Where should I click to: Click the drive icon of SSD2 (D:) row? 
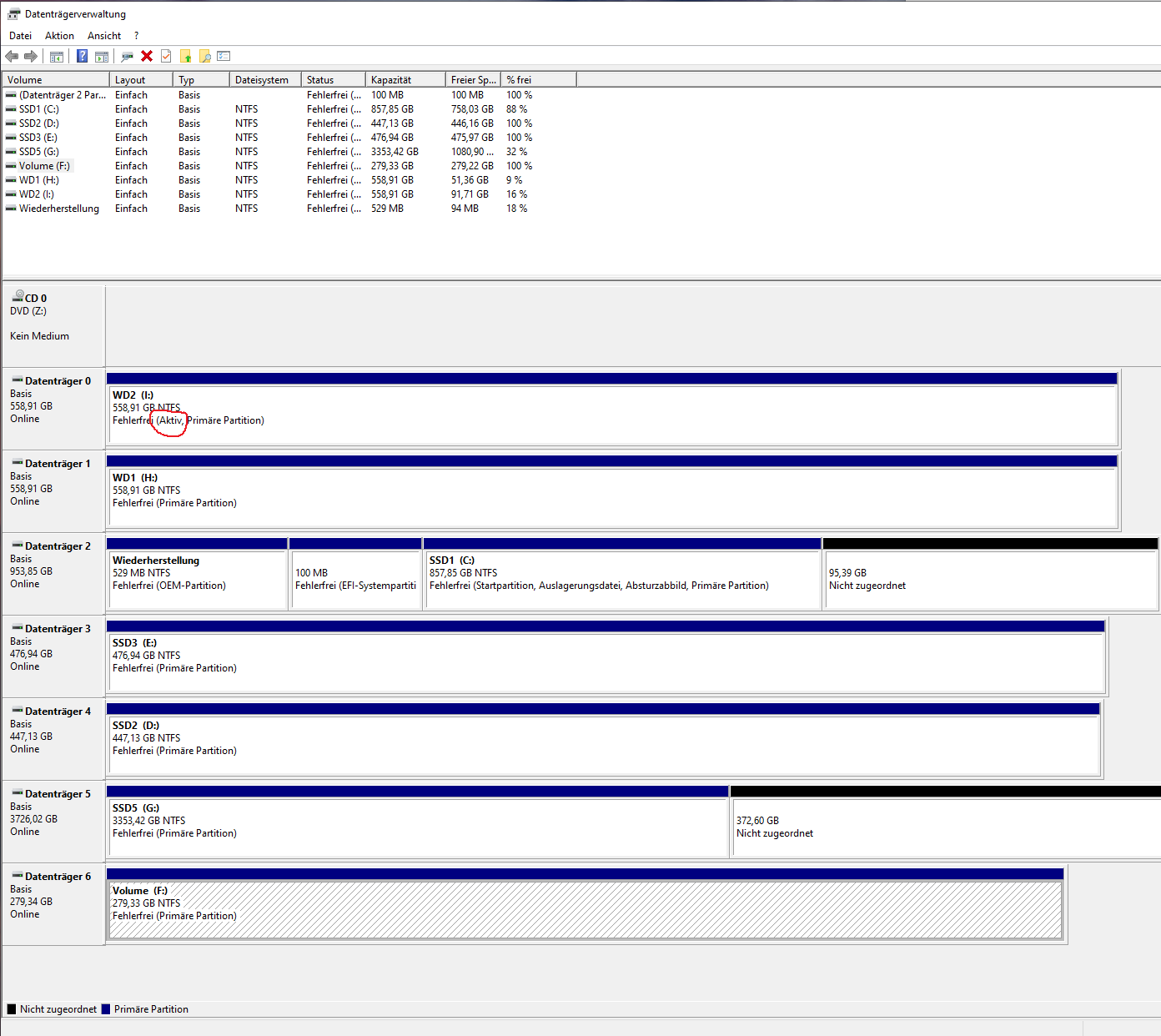click(x=11, y=123)
